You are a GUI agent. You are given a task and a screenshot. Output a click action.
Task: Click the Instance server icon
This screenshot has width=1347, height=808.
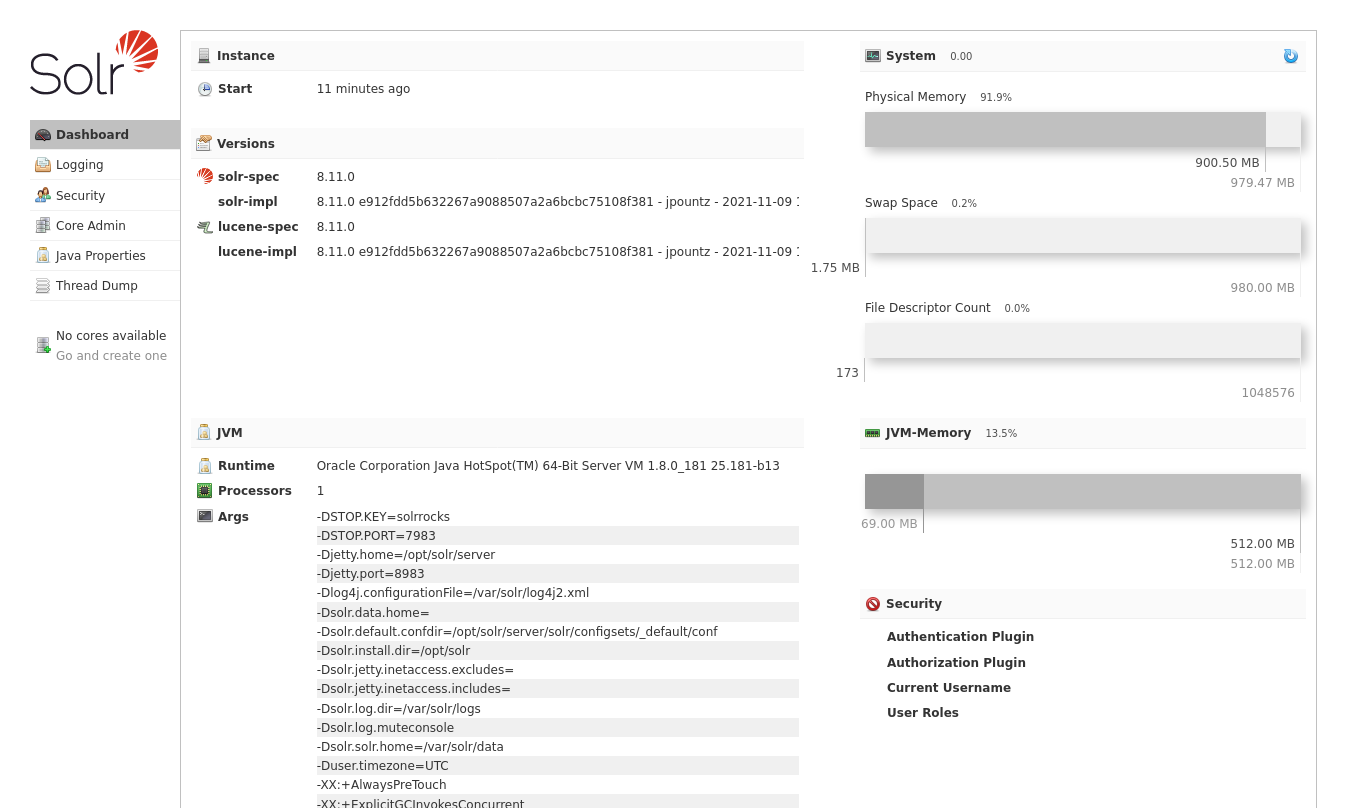tap(204, 56)
